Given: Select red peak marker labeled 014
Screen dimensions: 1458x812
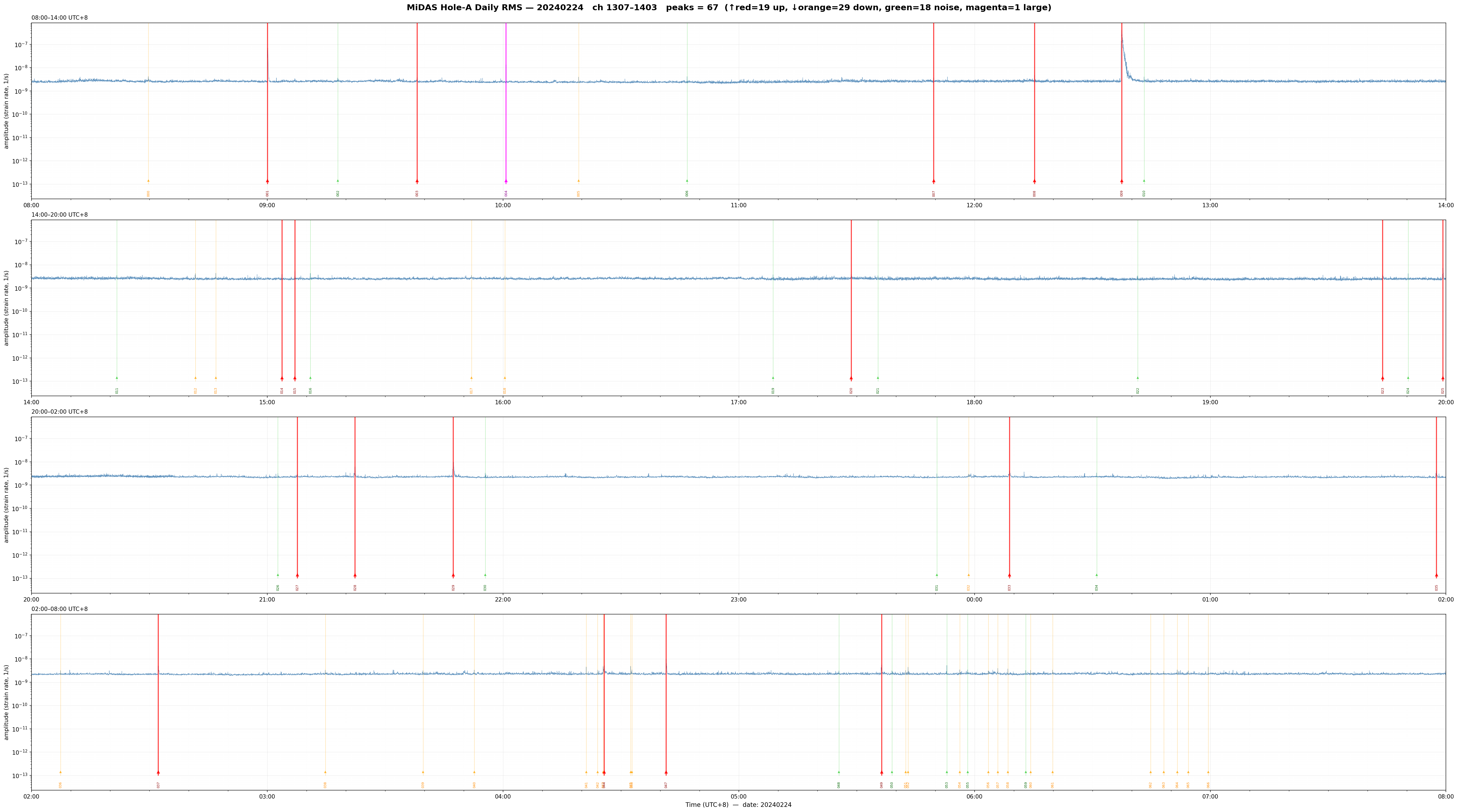Looking at the screenshot, I should tap(282, 378).
